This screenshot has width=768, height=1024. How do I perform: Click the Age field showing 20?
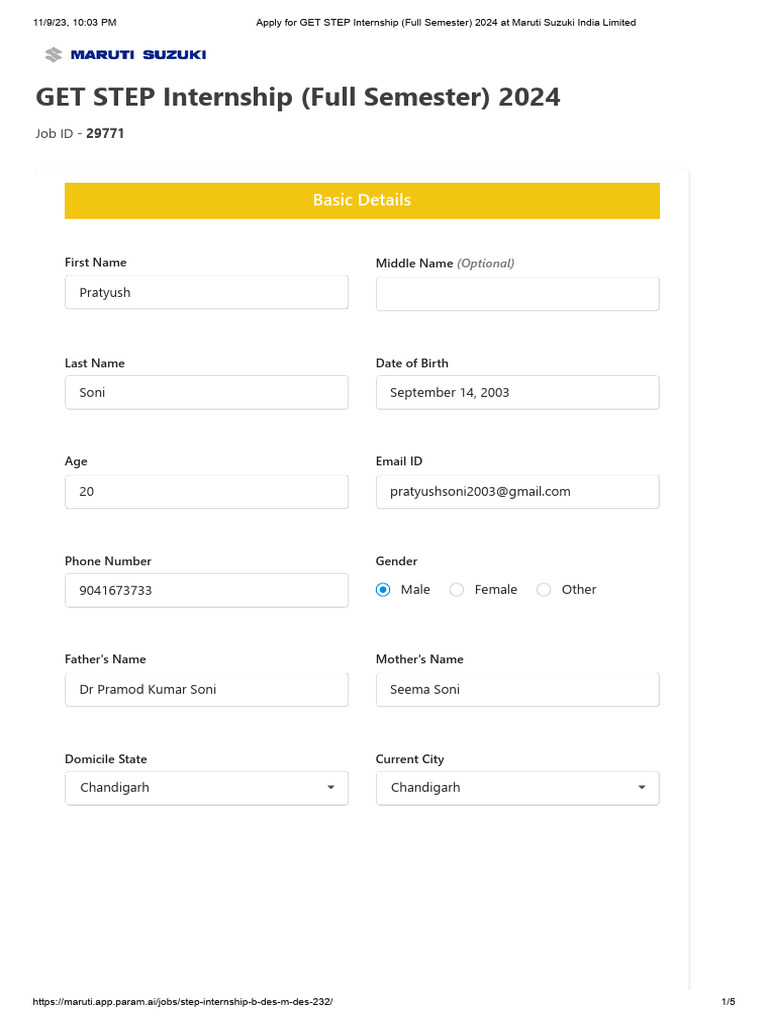206,491
